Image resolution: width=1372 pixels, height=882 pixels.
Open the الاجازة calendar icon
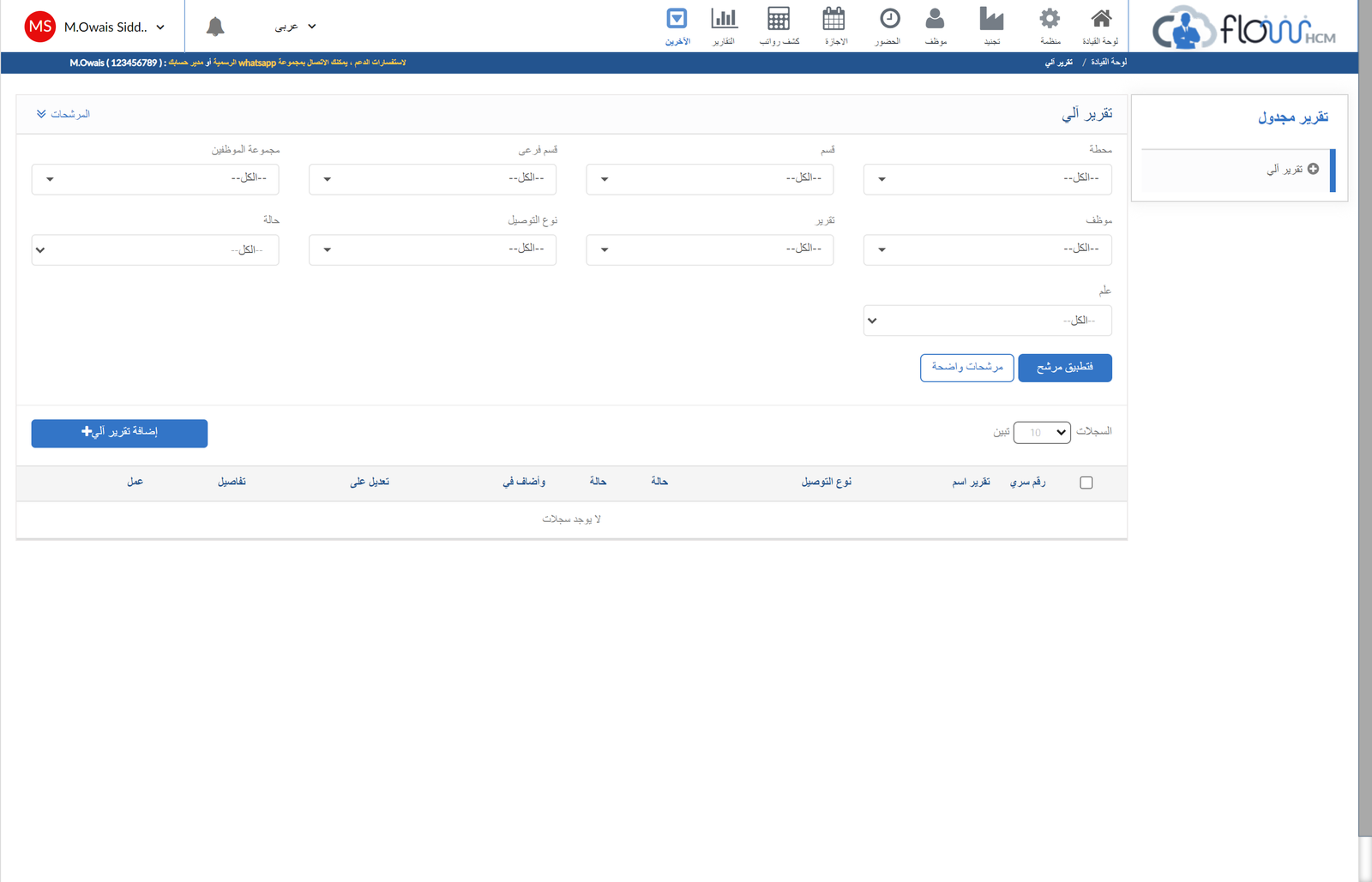point(833,20)
